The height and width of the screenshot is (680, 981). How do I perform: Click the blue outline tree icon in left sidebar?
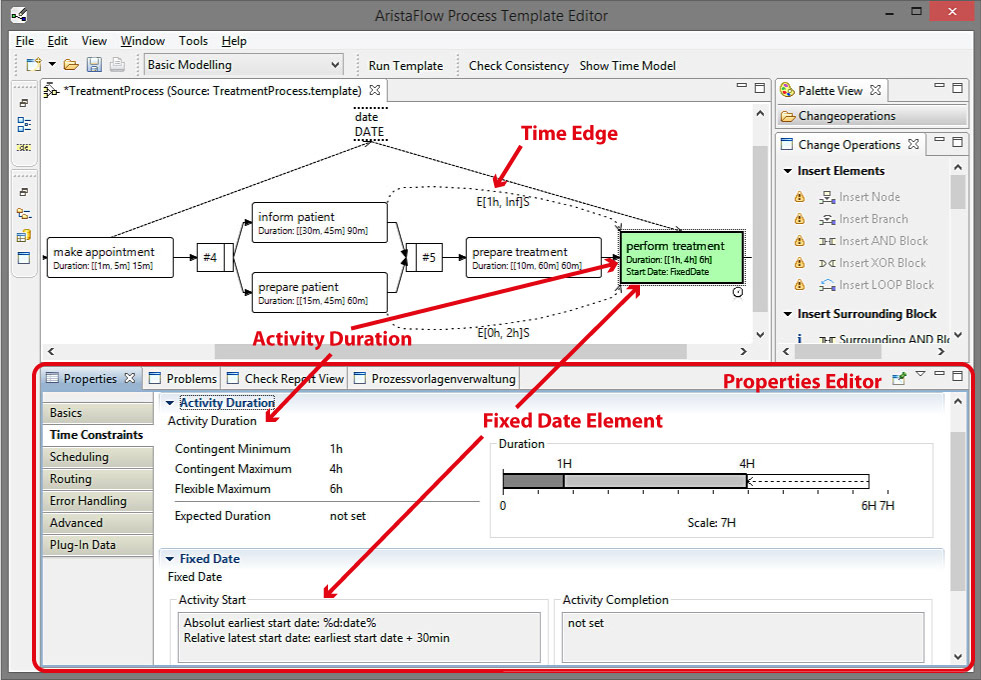click(x=24, y=124)
